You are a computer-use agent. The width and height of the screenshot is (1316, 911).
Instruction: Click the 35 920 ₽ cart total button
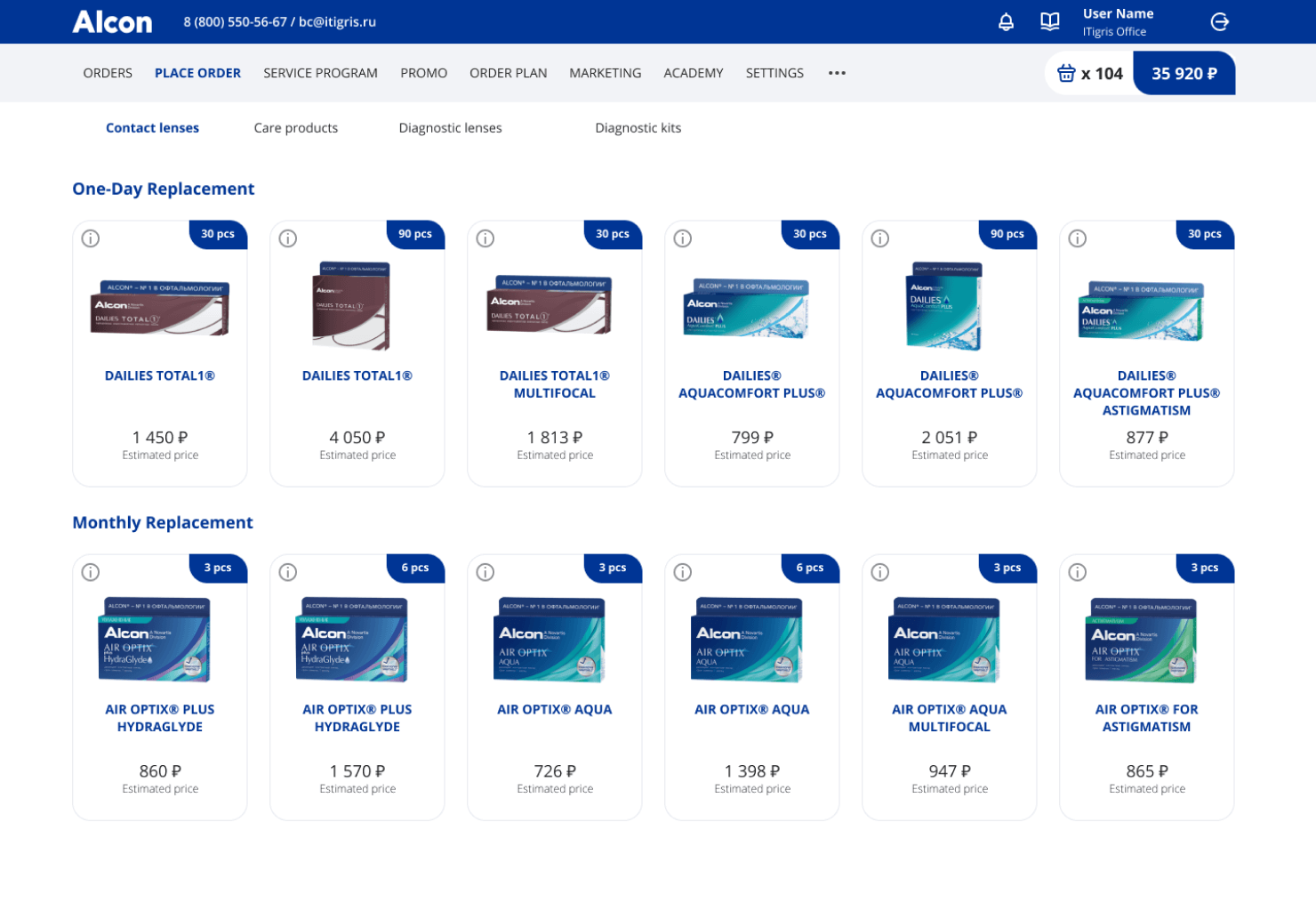click(1184, 74)
